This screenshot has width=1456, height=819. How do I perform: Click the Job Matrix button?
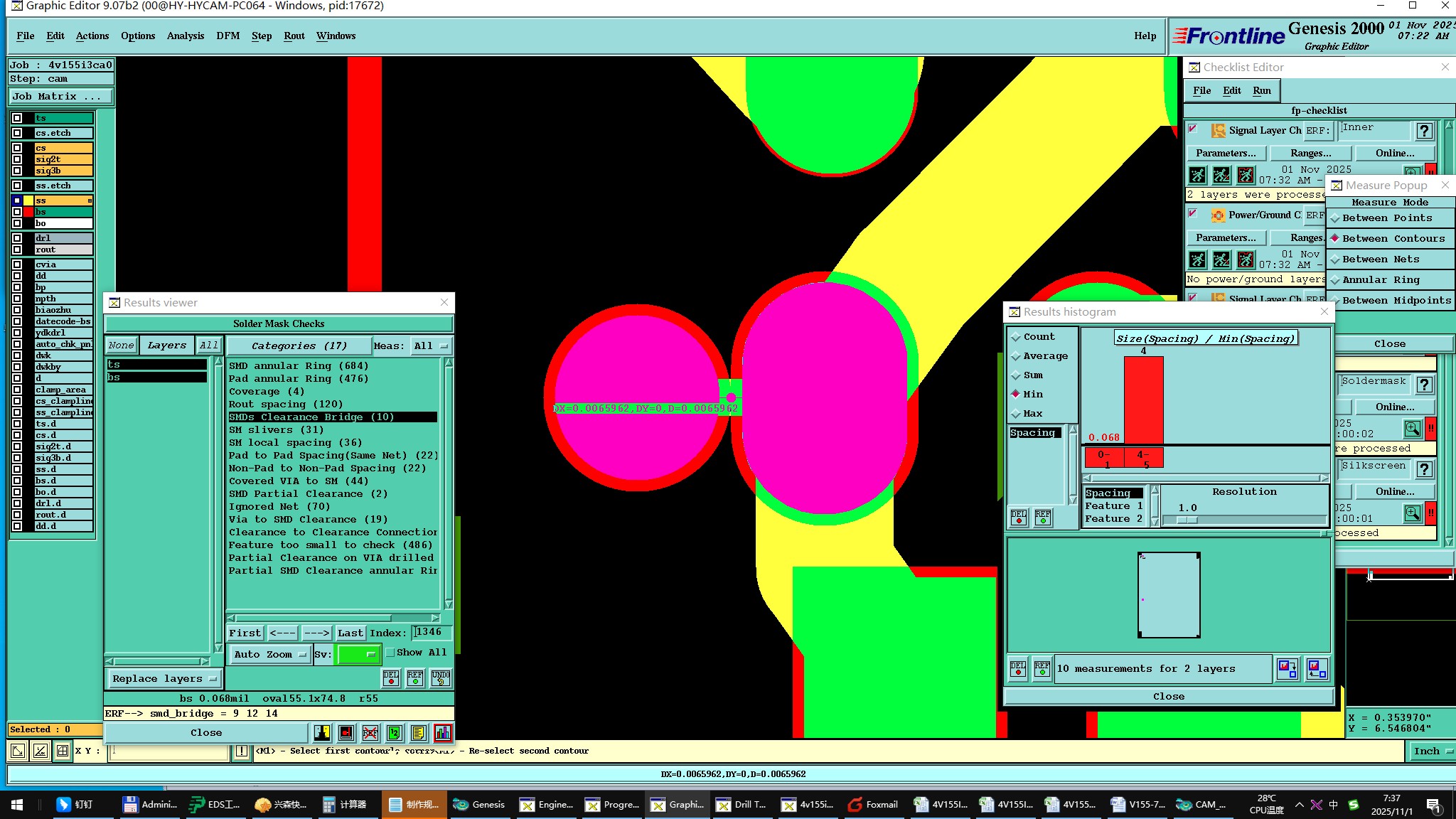point(60,96)
